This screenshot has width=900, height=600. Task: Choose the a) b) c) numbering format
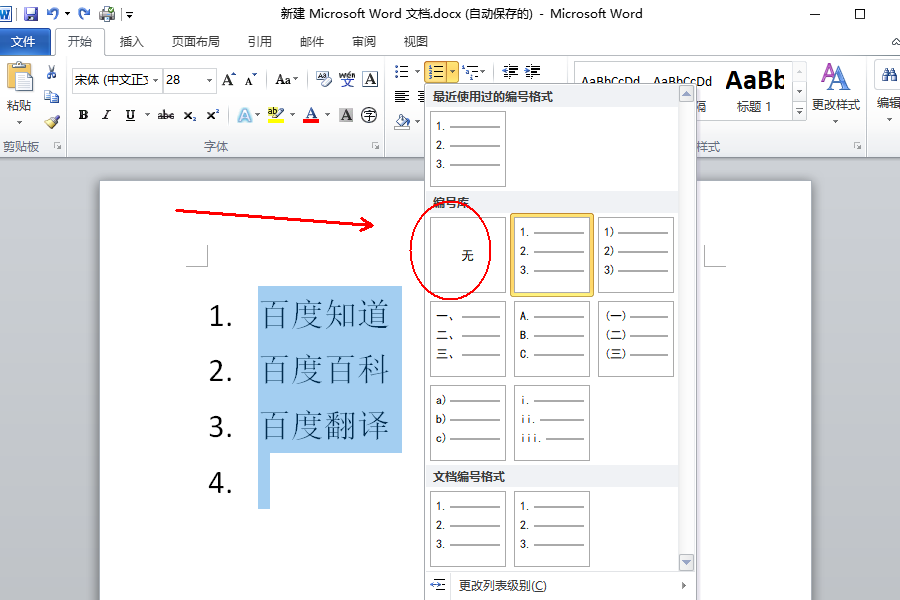tap(468, 423)
